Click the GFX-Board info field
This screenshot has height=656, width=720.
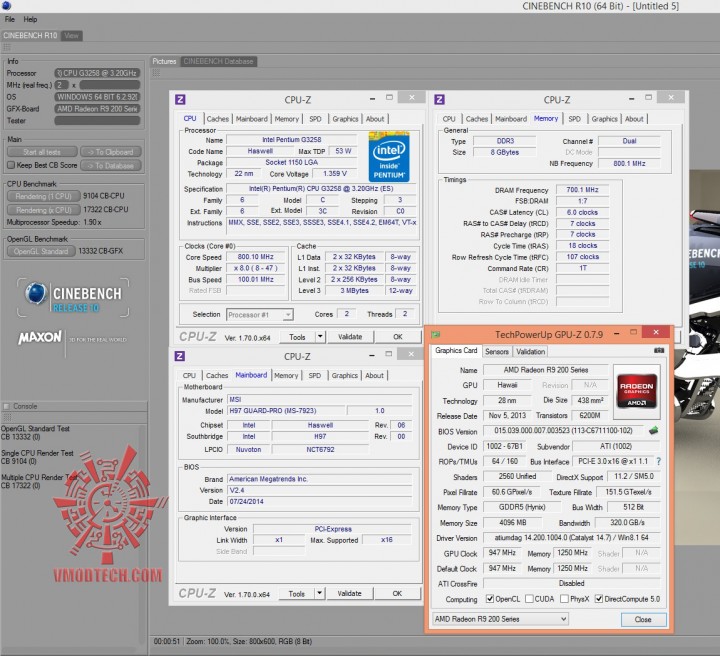(97, 109)
